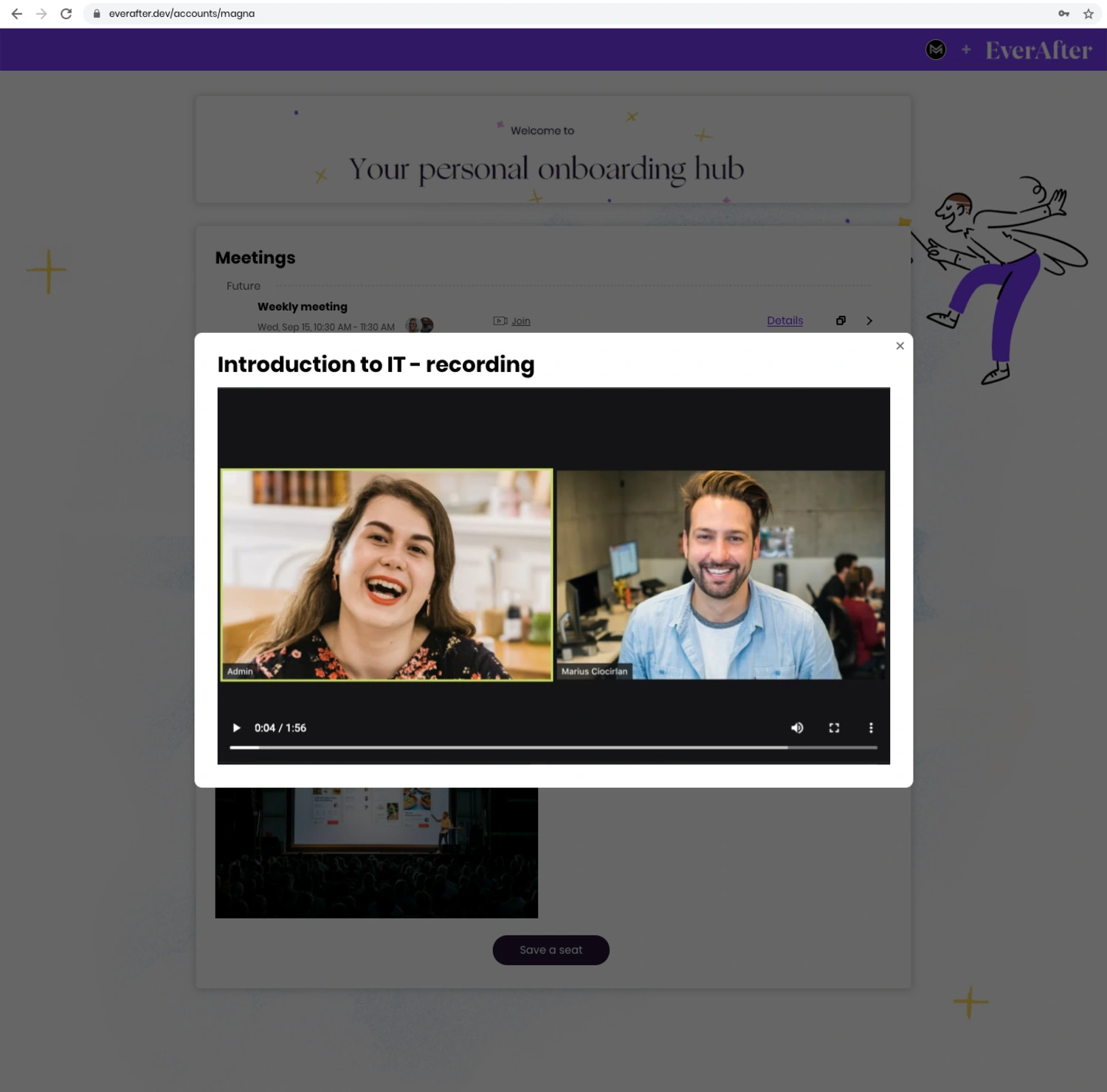Image resolution: width=1107 pixels, height=1092 pixels.
Task: View site info via the lock icon
Action: (97, 14)
